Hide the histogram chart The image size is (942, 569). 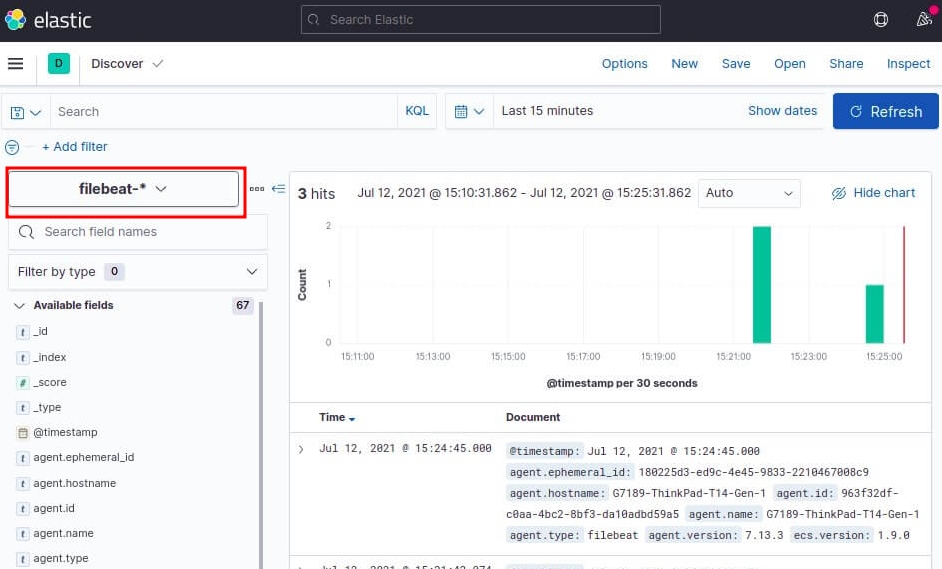873,193
